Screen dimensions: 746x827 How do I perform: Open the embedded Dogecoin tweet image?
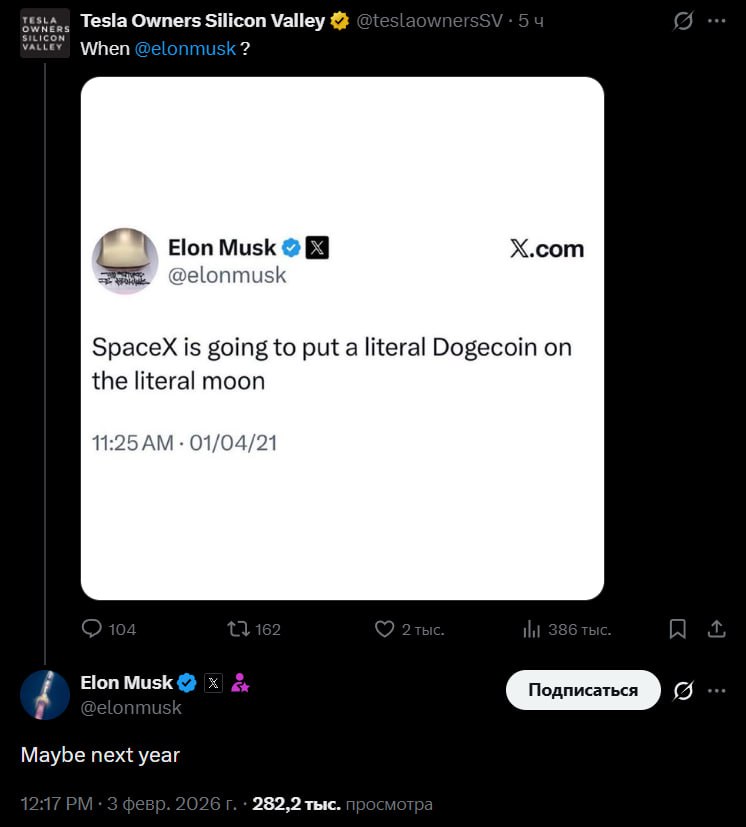(342, 338)
